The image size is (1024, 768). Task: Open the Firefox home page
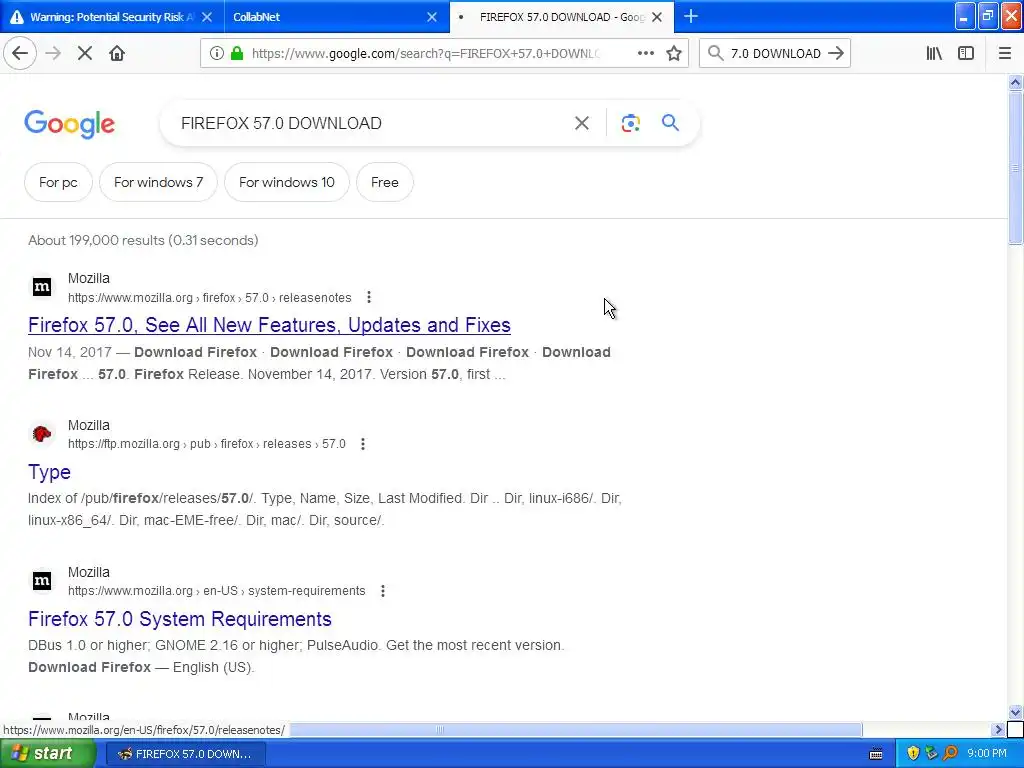pos(117,54)
